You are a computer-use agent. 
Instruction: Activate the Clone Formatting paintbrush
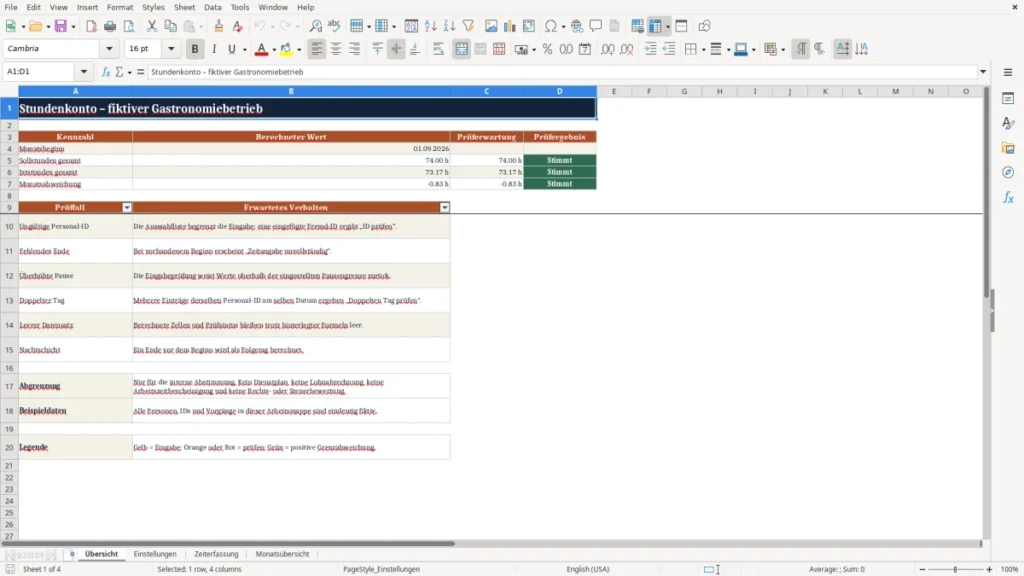coord(219,26)
